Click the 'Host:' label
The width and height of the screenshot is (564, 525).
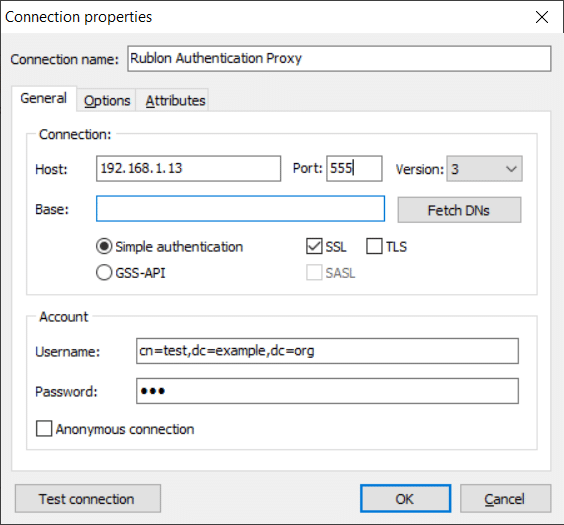pyautogui.click(x=51, y=169)
